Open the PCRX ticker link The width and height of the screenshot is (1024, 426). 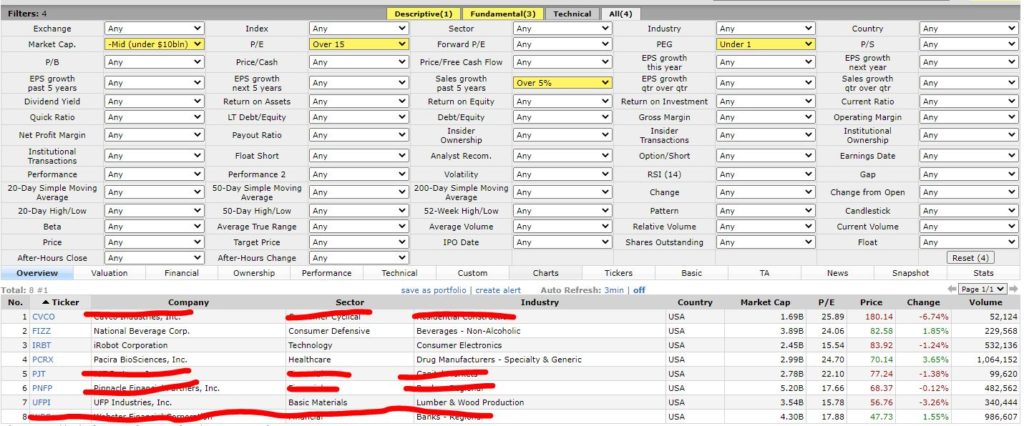click(x=43, y=360)
